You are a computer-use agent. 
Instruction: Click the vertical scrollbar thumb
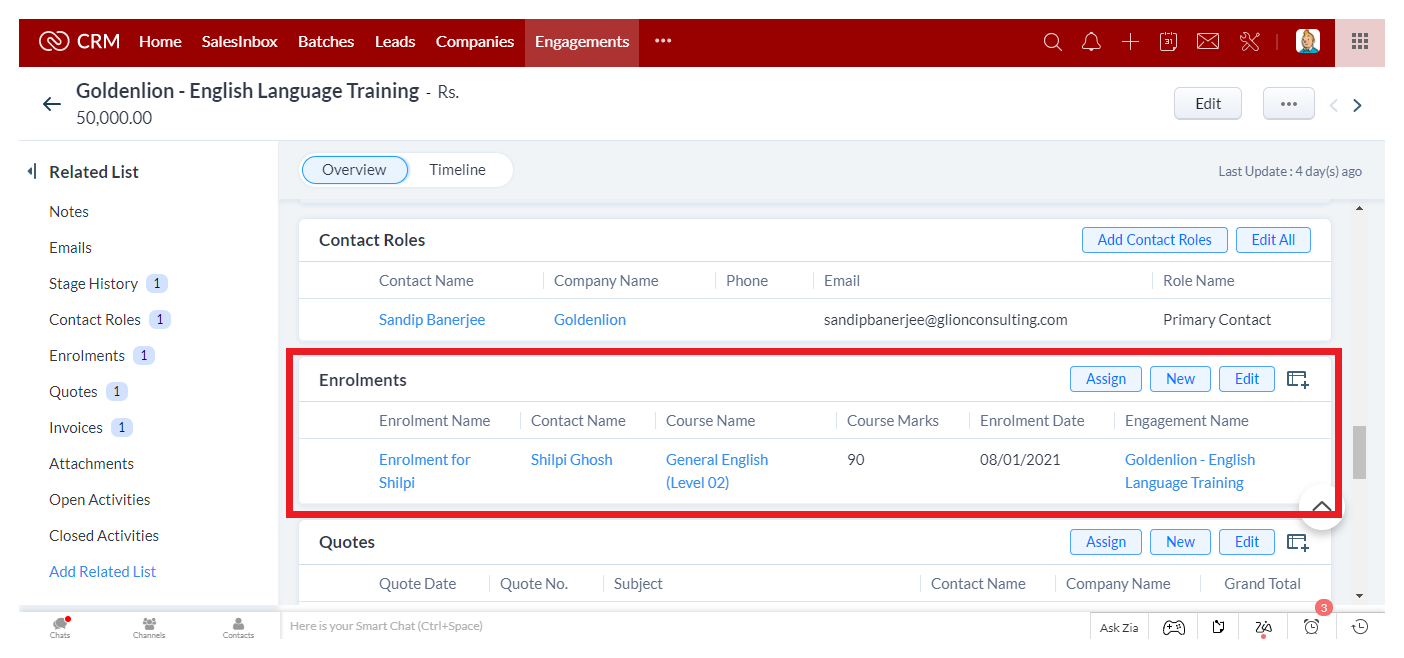tap(1358, 452)
